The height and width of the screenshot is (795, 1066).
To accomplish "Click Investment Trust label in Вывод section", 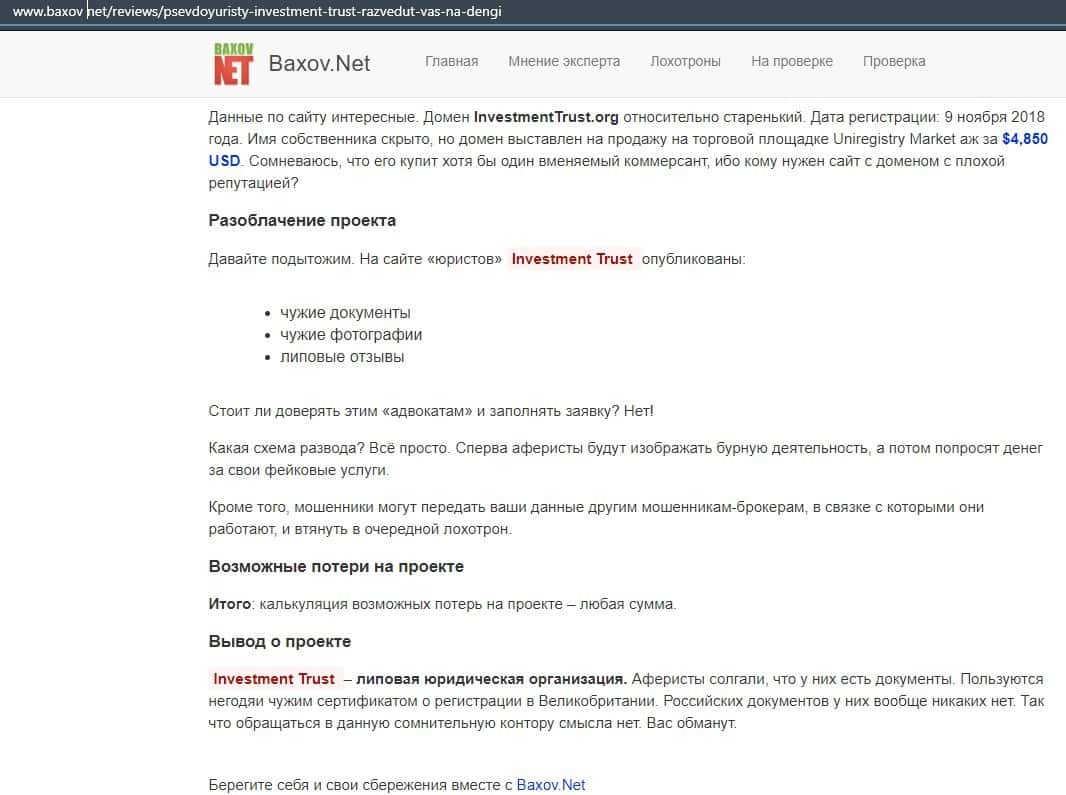I will 274,679.
